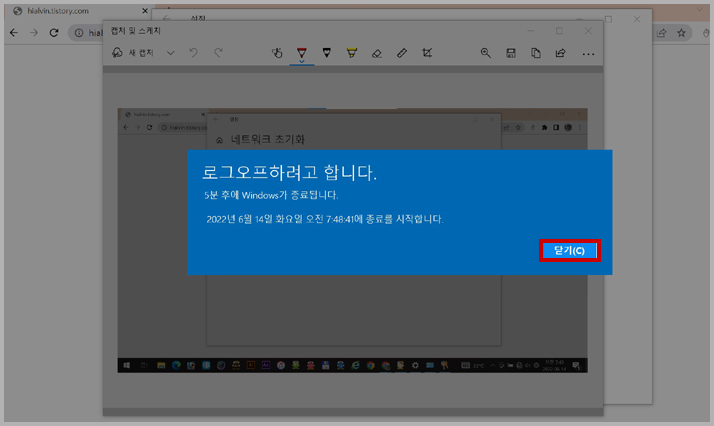Start a new snip with 새 캡처
Screen dimensions: 714x426
click(133, 53)
